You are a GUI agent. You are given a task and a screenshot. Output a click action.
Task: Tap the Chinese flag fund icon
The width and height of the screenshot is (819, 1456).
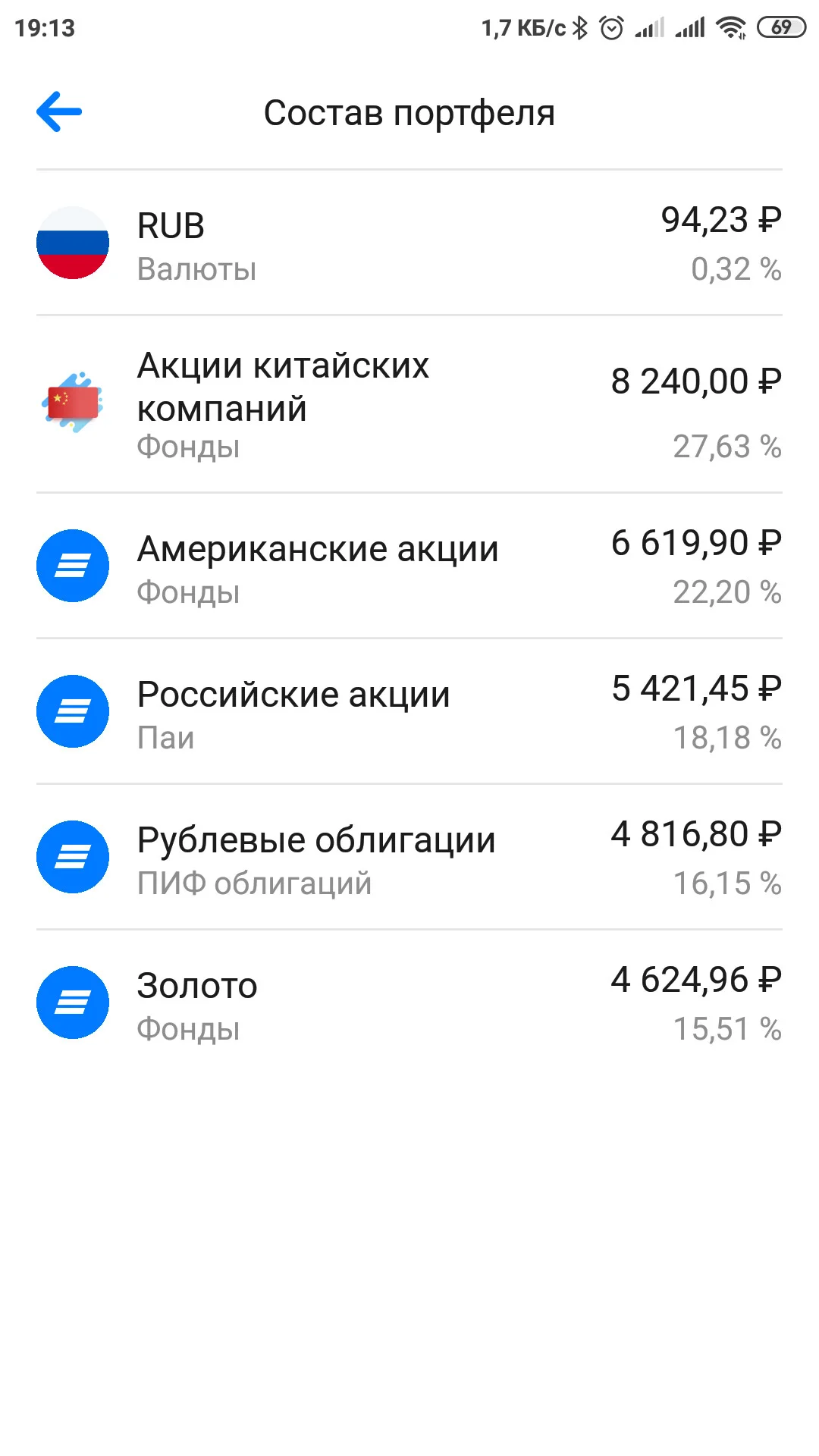[73, 403]
